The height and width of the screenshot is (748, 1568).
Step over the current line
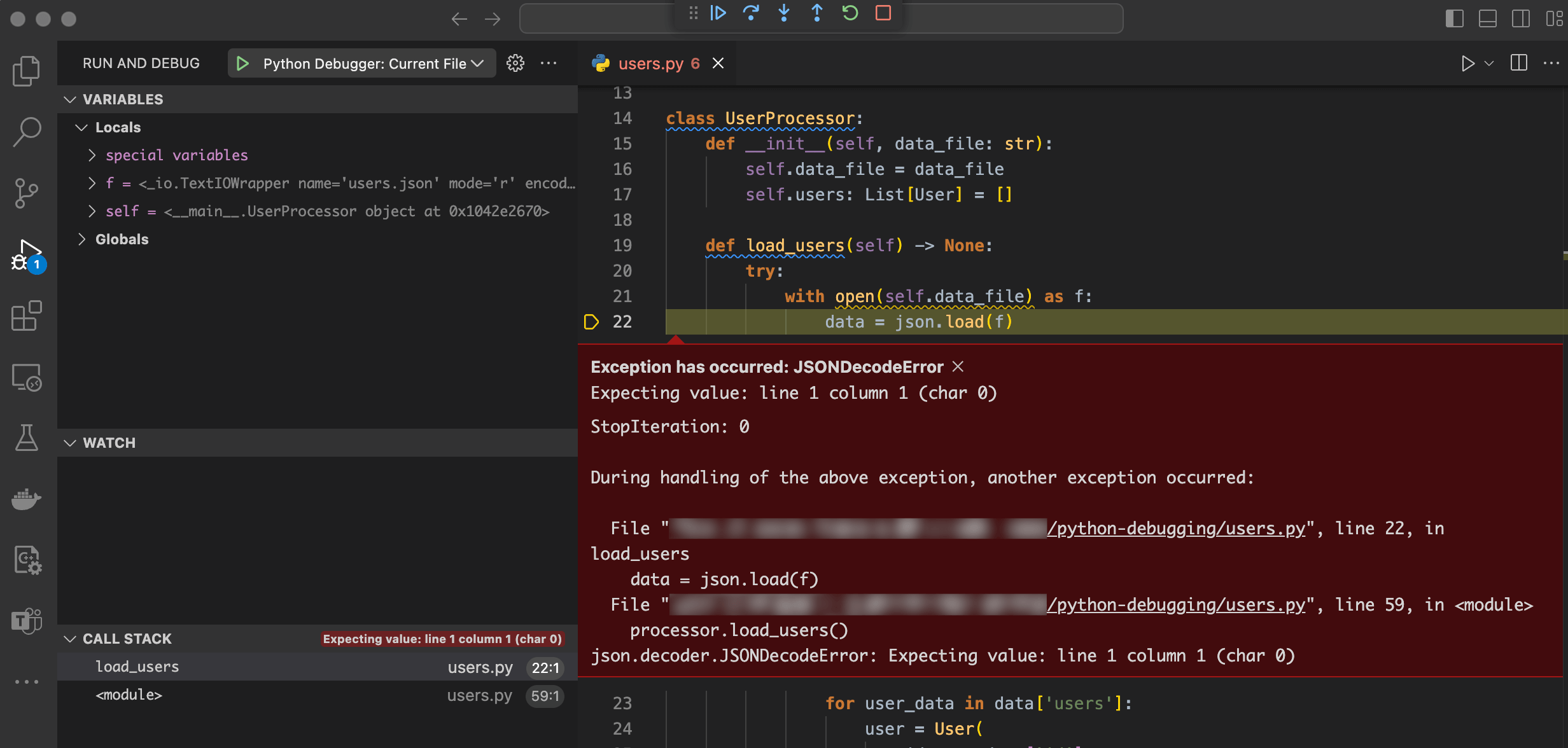click(751, 13)
